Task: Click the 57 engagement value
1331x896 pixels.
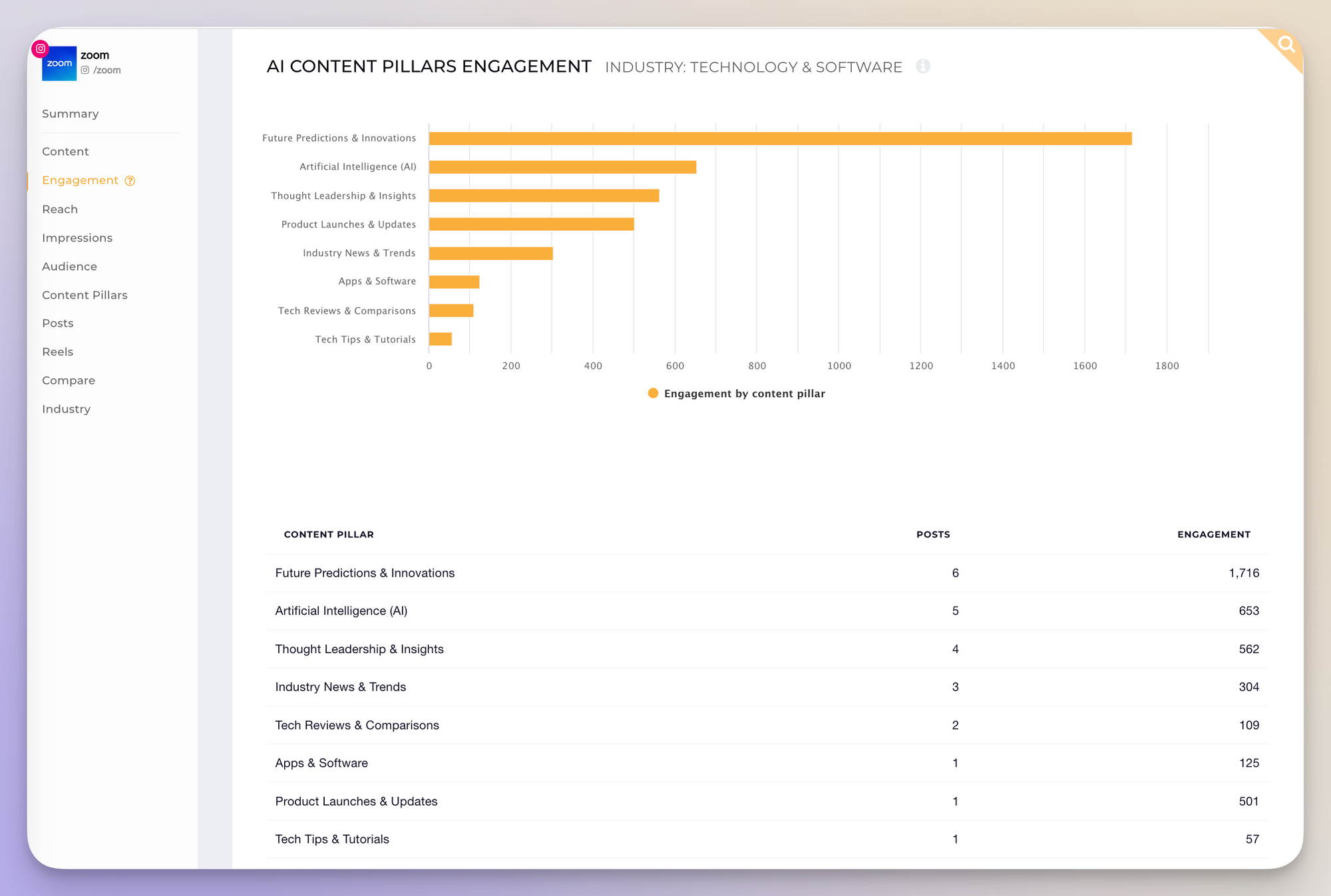Action: 1252,839
